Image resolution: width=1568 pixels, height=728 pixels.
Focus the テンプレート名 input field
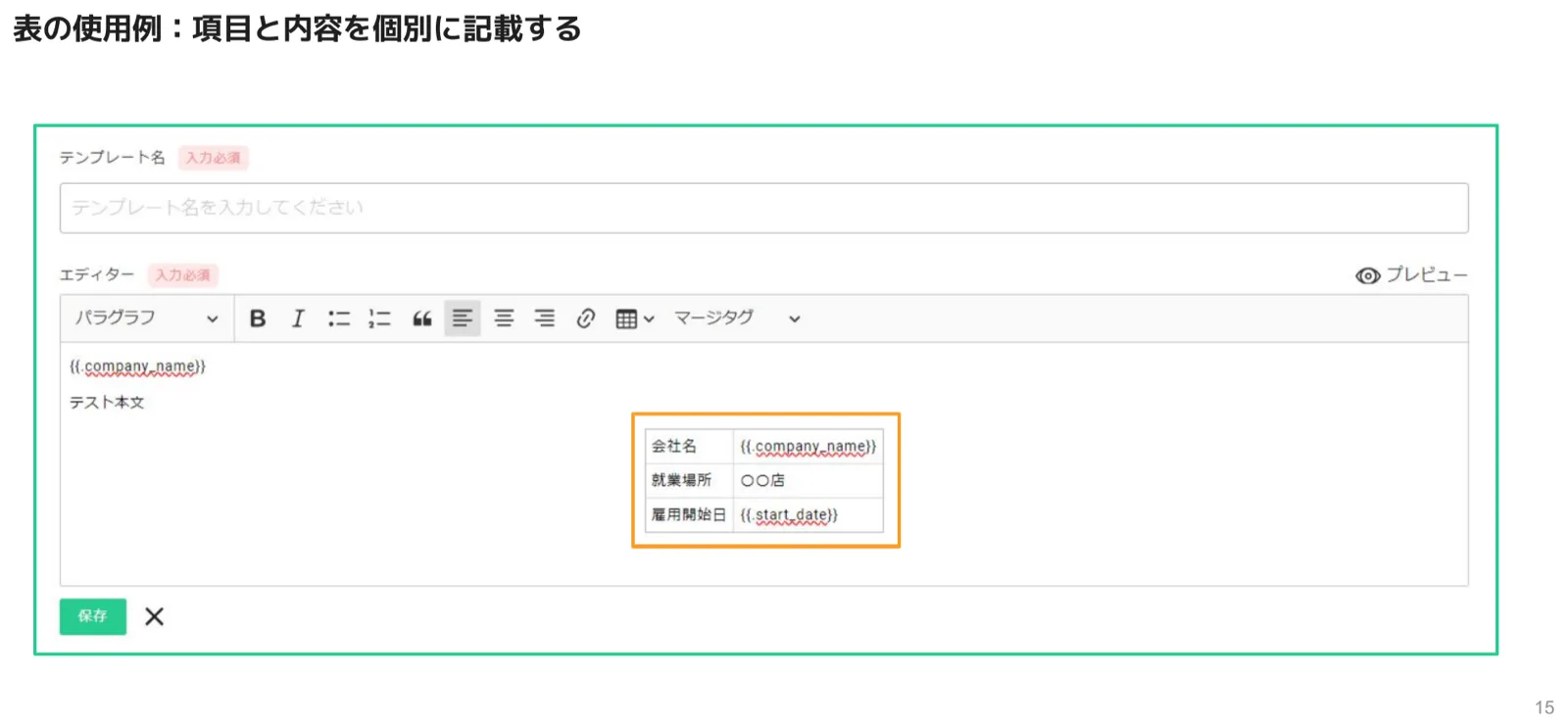click(x=763, y=208)
